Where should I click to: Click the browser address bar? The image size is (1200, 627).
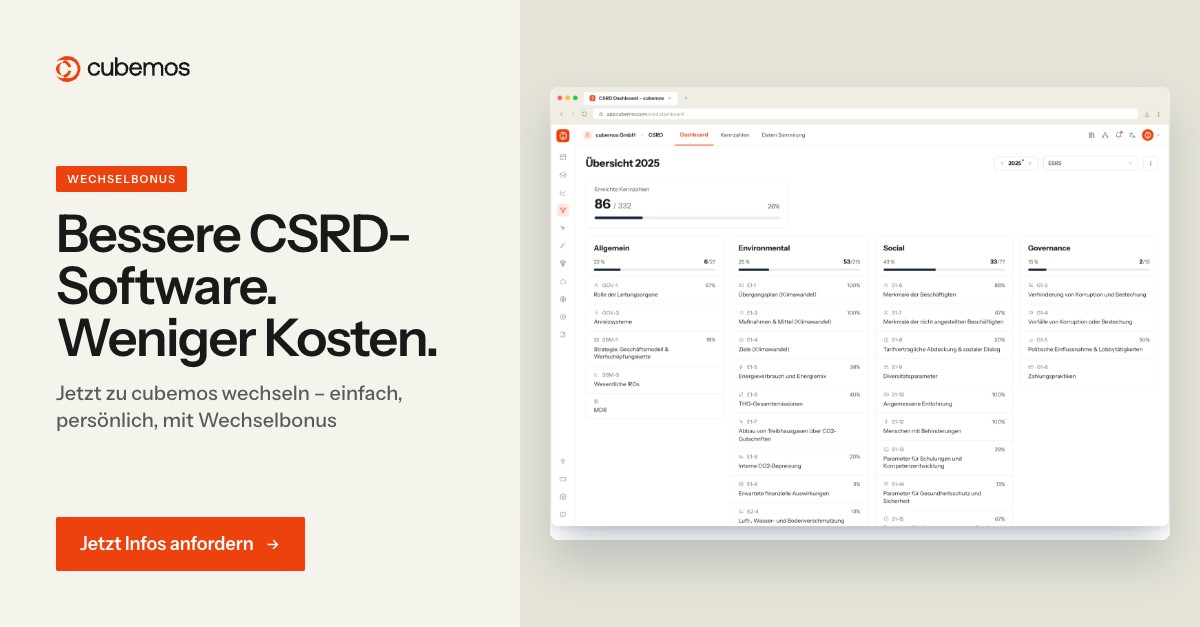pyautogui.click(x=866, y=114)
